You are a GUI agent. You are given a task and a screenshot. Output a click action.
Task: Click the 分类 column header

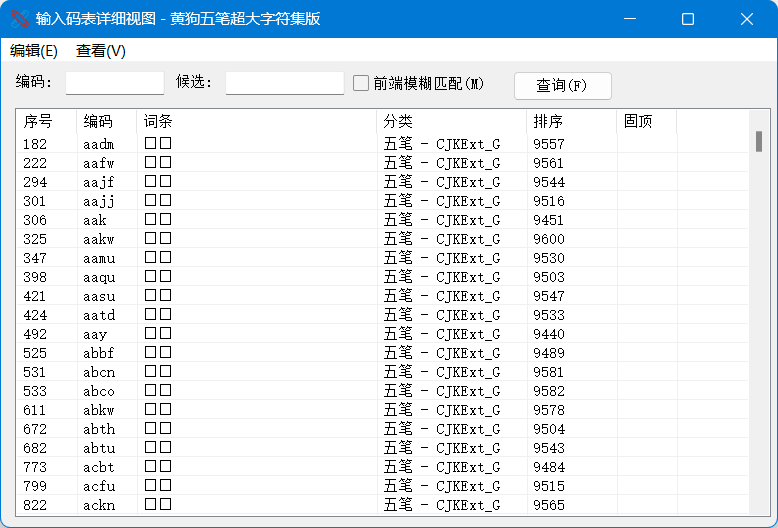click(451, 121)
